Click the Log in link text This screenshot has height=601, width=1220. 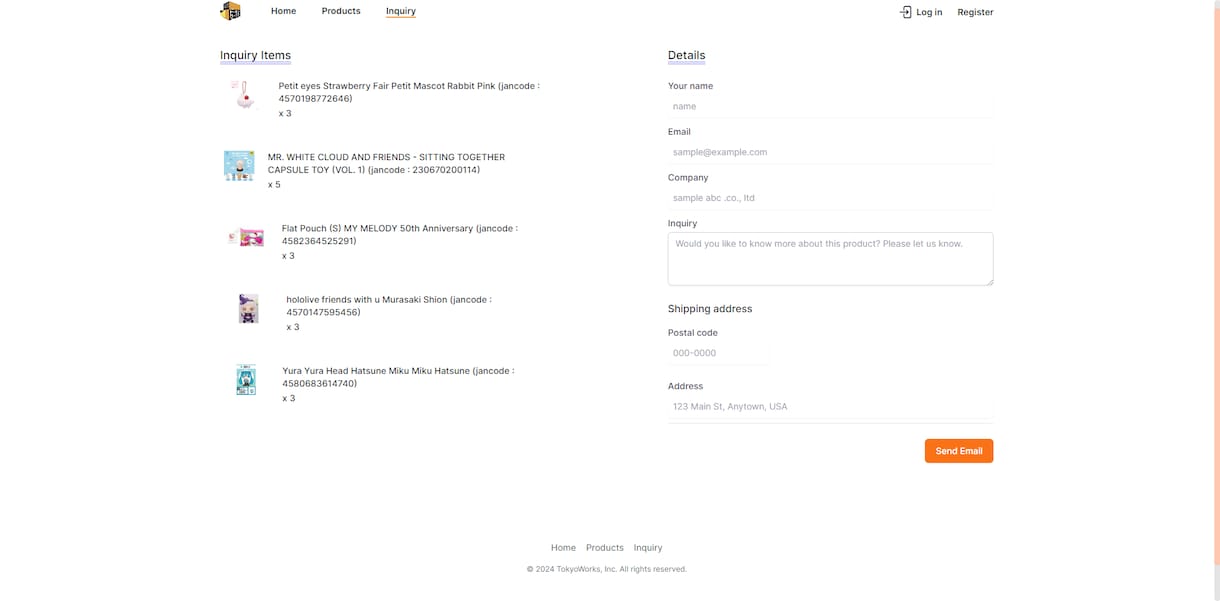click(929, 12)
